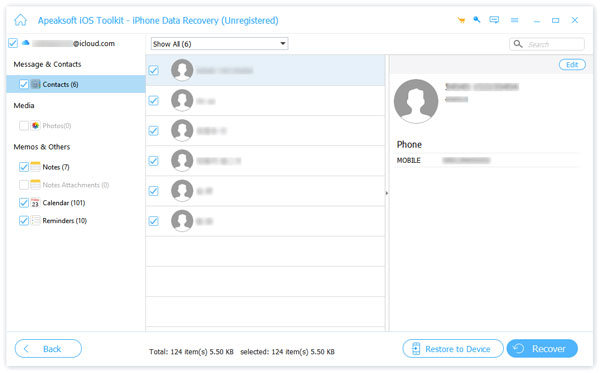Screen dimensions: 600x373
Task: Click the Reminders list icon
Action: coord(36,220)
